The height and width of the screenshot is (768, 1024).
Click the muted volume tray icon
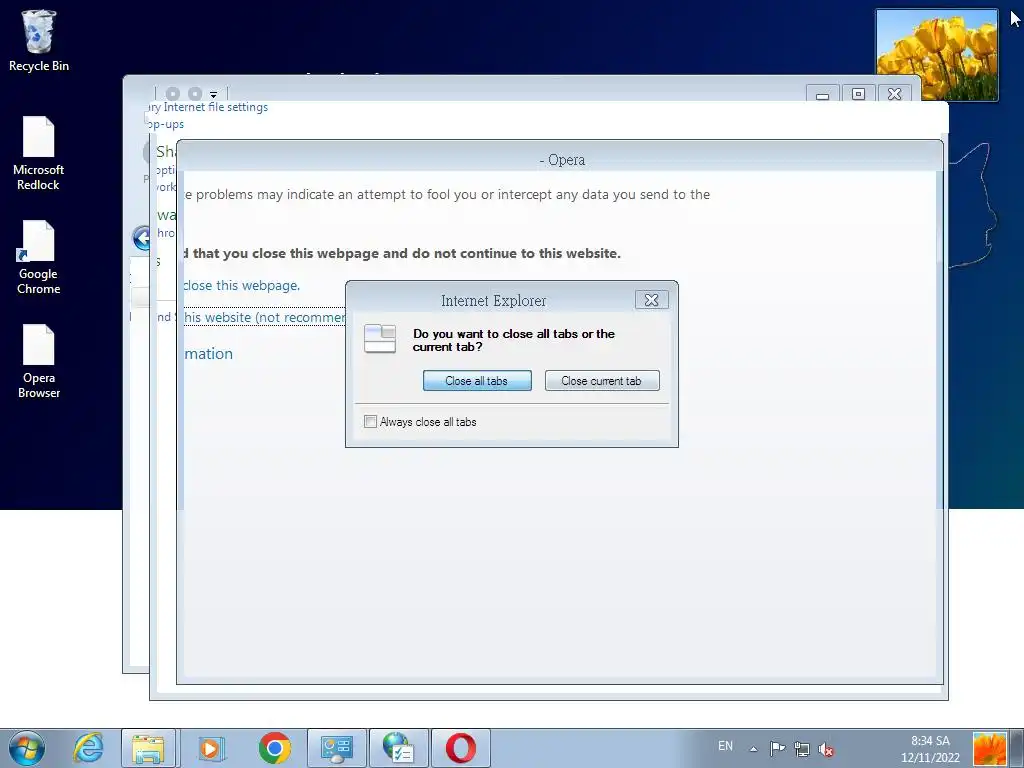click(x=826, y=750)
